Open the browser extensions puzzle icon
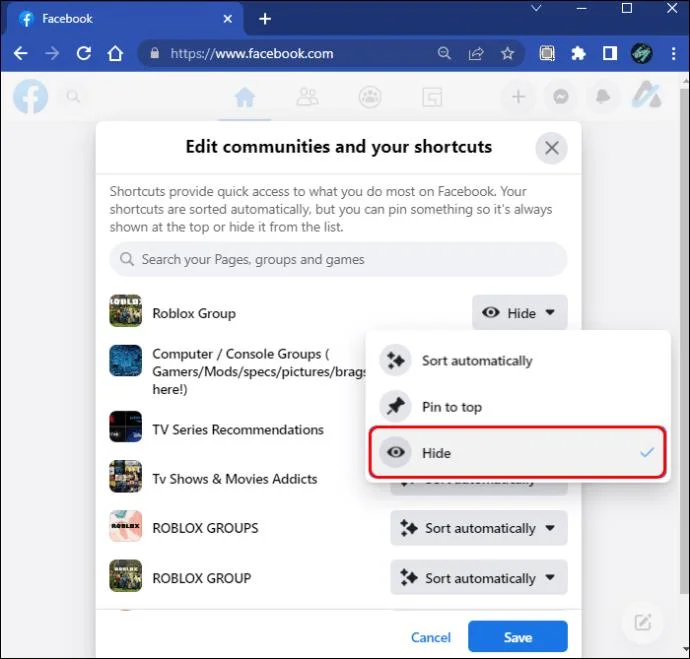Screen dimensions: 690x659 coord(578,54)
